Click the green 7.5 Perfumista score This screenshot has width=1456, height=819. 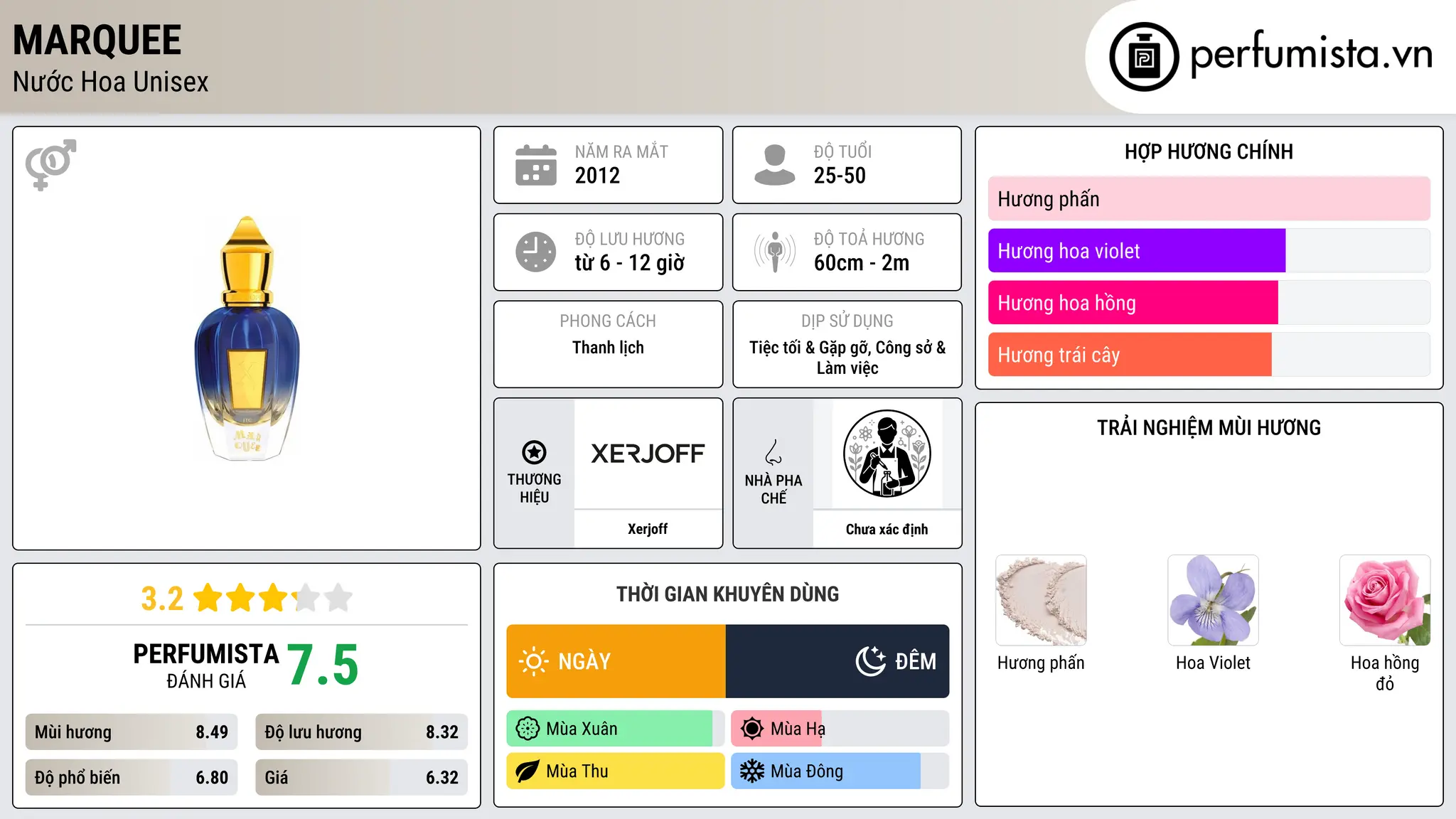click(323, 665)
